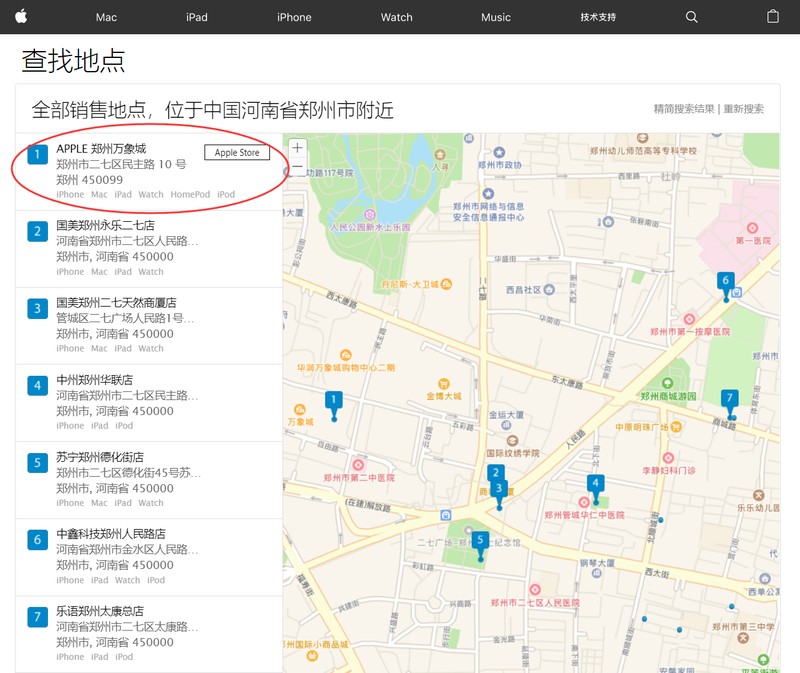Click the 人民公园新水上乐园 map label

point(370,227)
